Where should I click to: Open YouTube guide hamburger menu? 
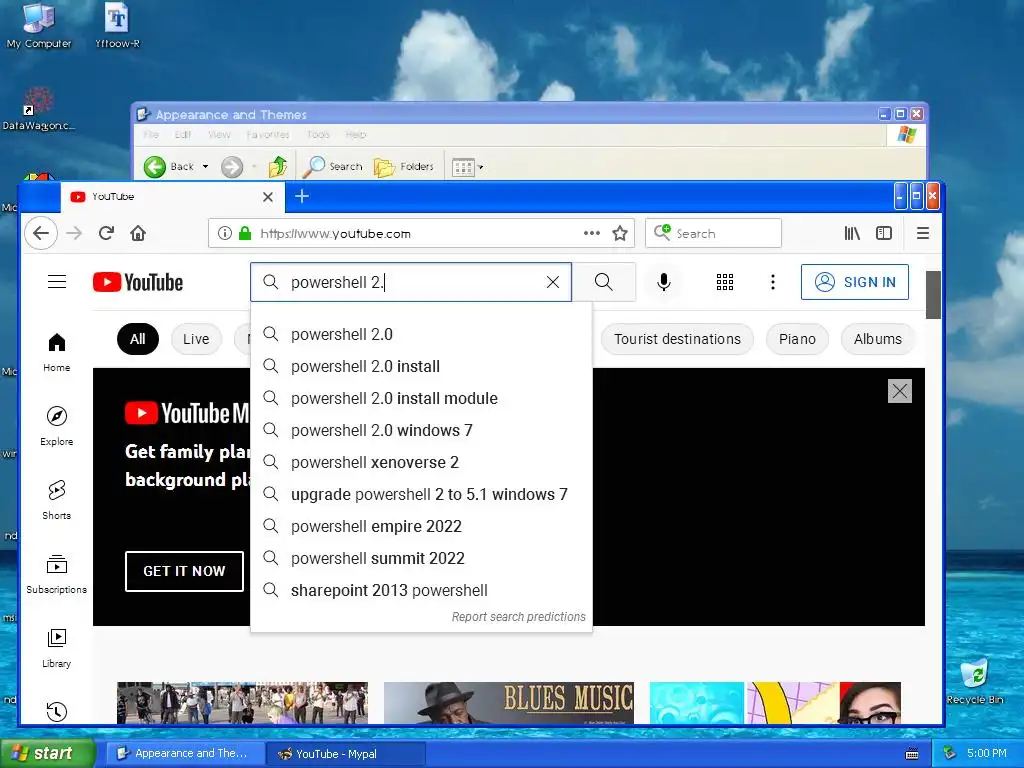pos(57,282)
